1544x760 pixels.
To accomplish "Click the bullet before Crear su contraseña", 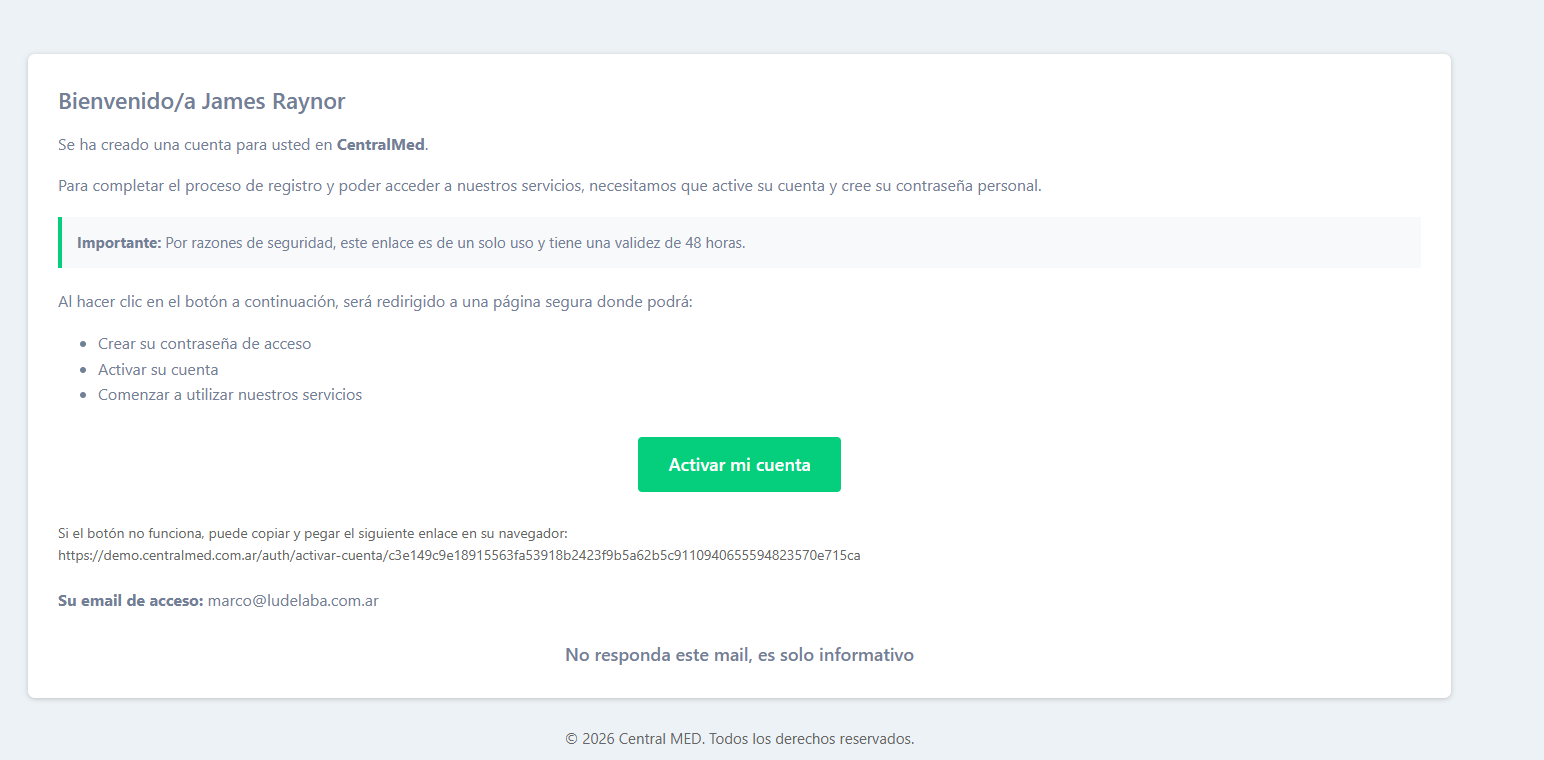I will tap(83, 344).
